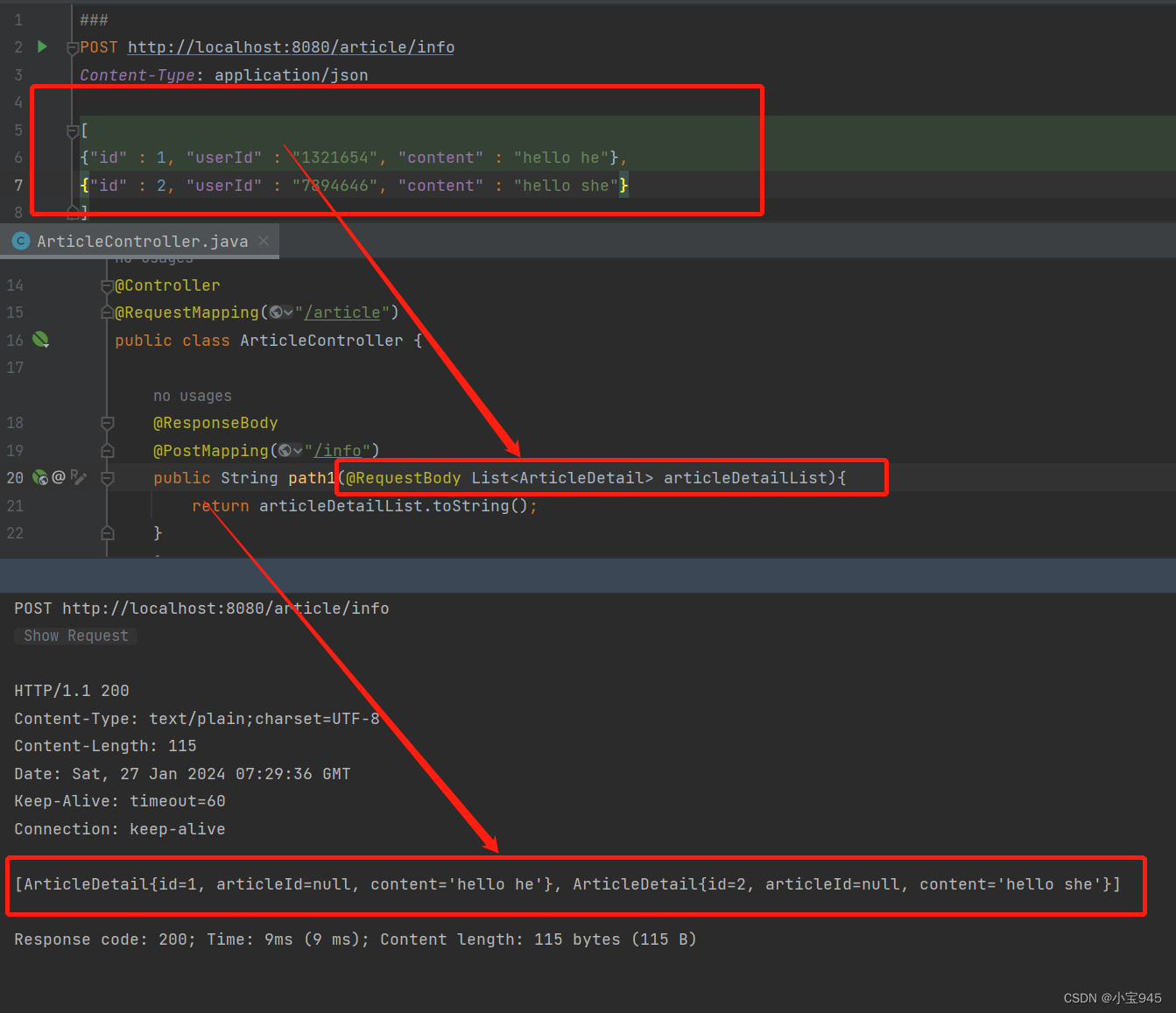The width and height of the screenshot is (1176, 1013).
Task: Click the response Content-Type text/plain header
Action: coord(197,719)
